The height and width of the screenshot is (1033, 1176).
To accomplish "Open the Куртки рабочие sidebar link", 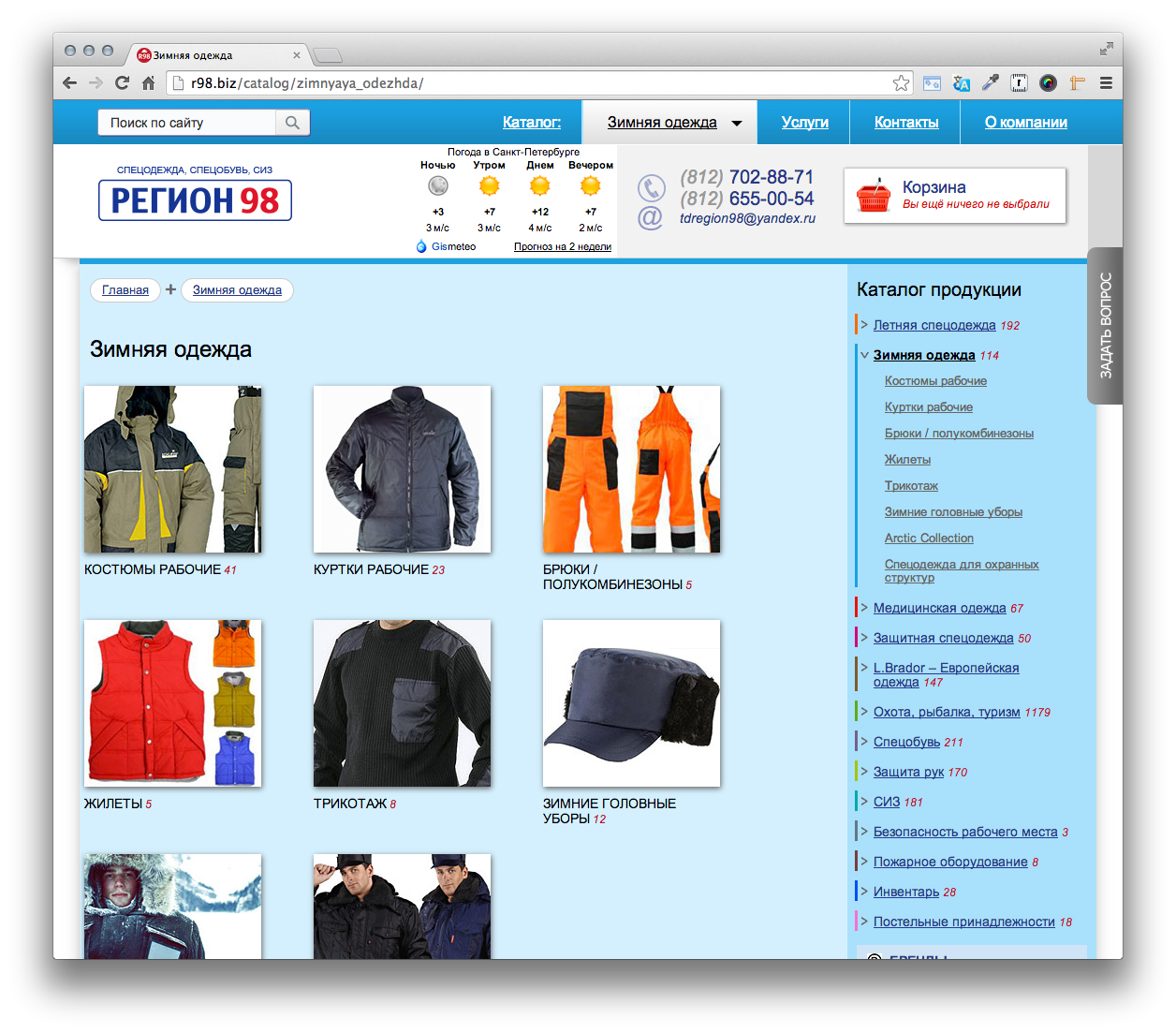I will [x=929, y=407].
